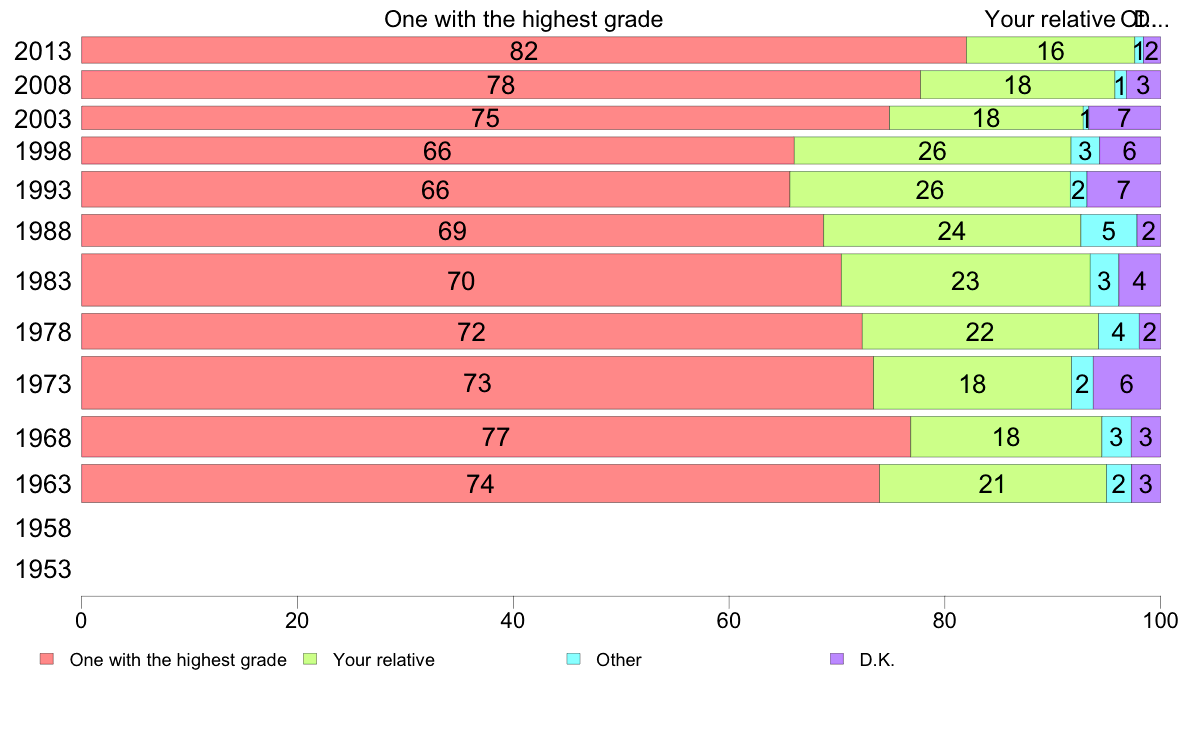1188x736 pixels.
Task: Select the 1993 green segment labeled 26
Action: 930,189
